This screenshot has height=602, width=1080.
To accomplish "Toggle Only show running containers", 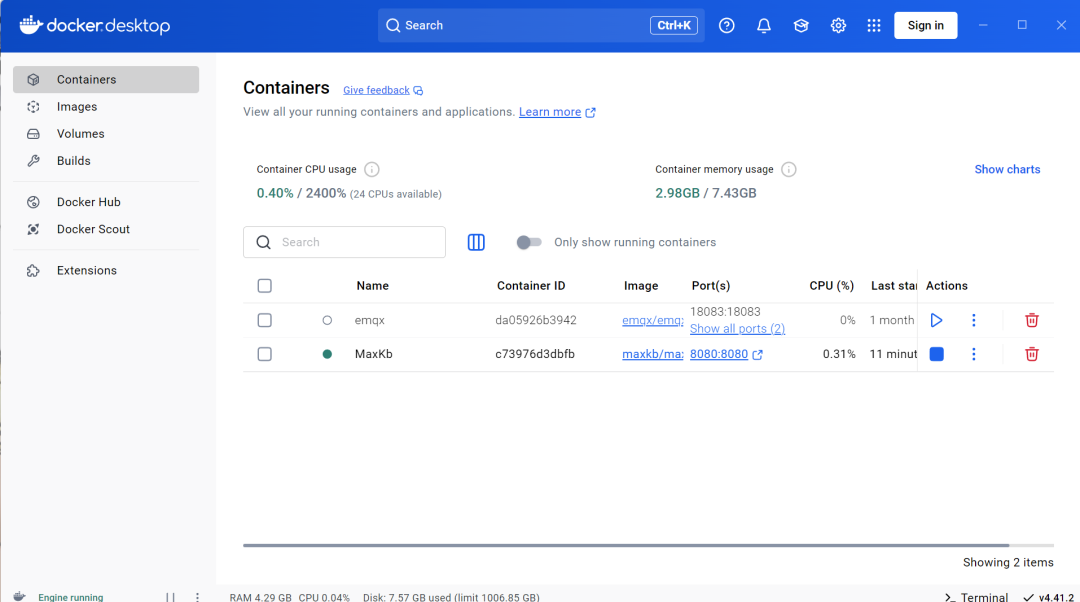I will [x=529, y=242].
